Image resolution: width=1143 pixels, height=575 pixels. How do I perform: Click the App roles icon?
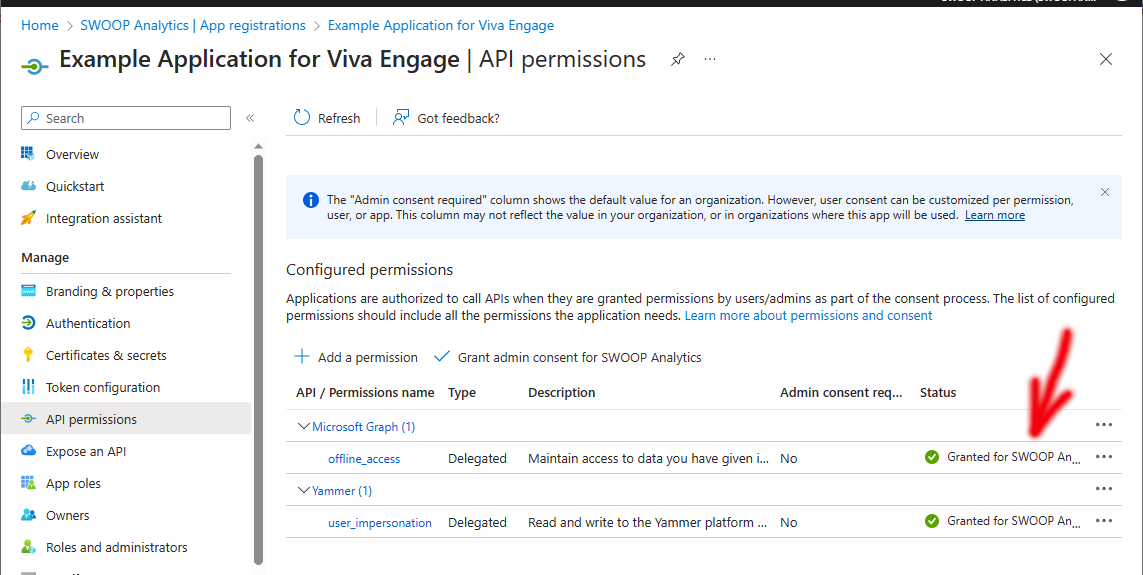(x=28, y=483)
